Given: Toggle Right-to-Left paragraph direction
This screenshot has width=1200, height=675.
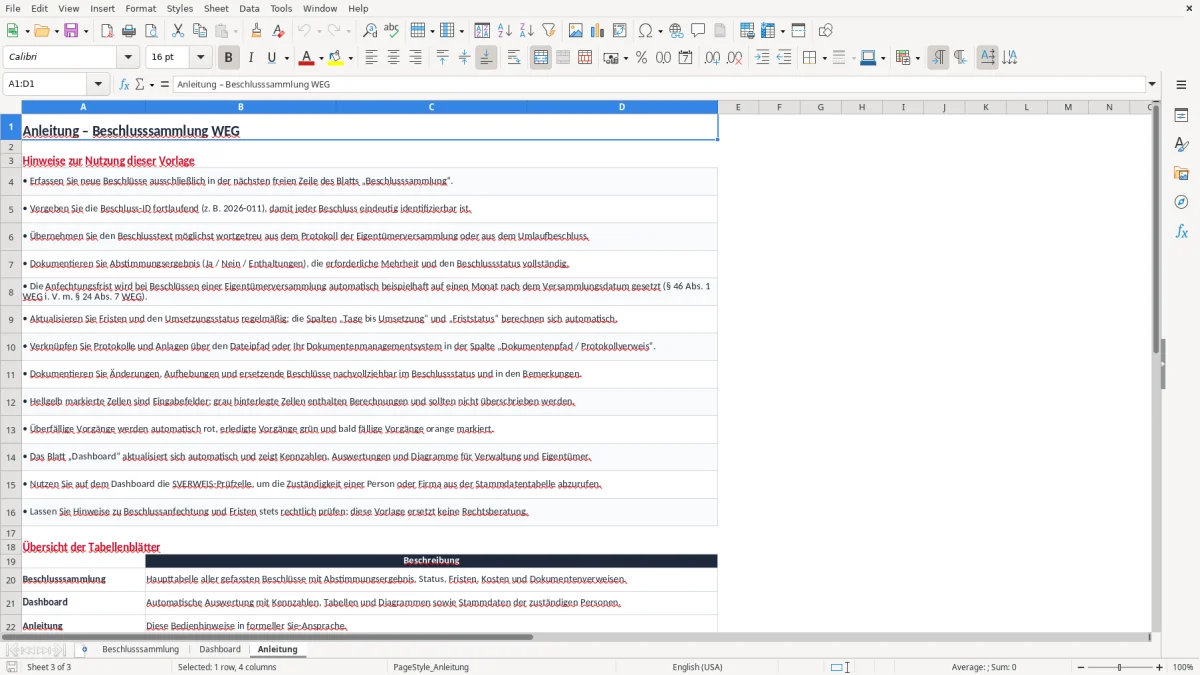Looking at the screenshot, I should tap(960, 58).
